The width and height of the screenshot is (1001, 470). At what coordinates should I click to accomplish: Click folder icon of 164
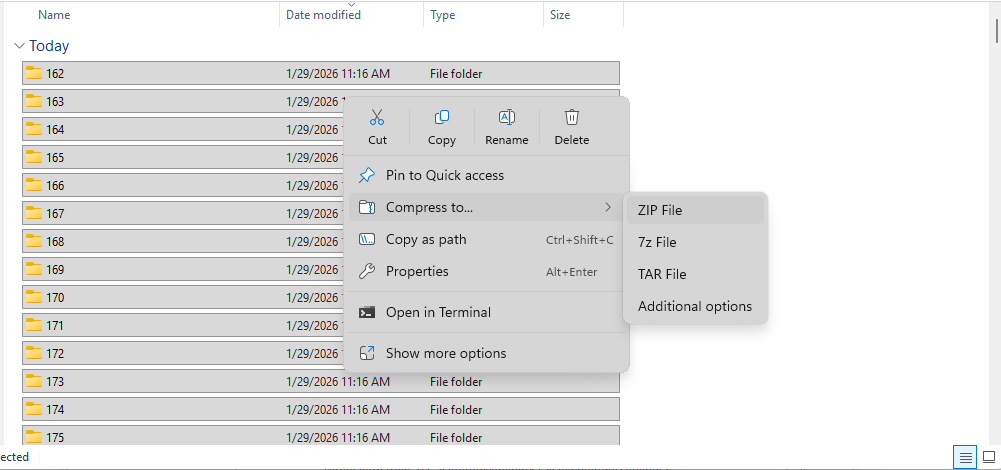pyautogui.click(x=34, y=129)
